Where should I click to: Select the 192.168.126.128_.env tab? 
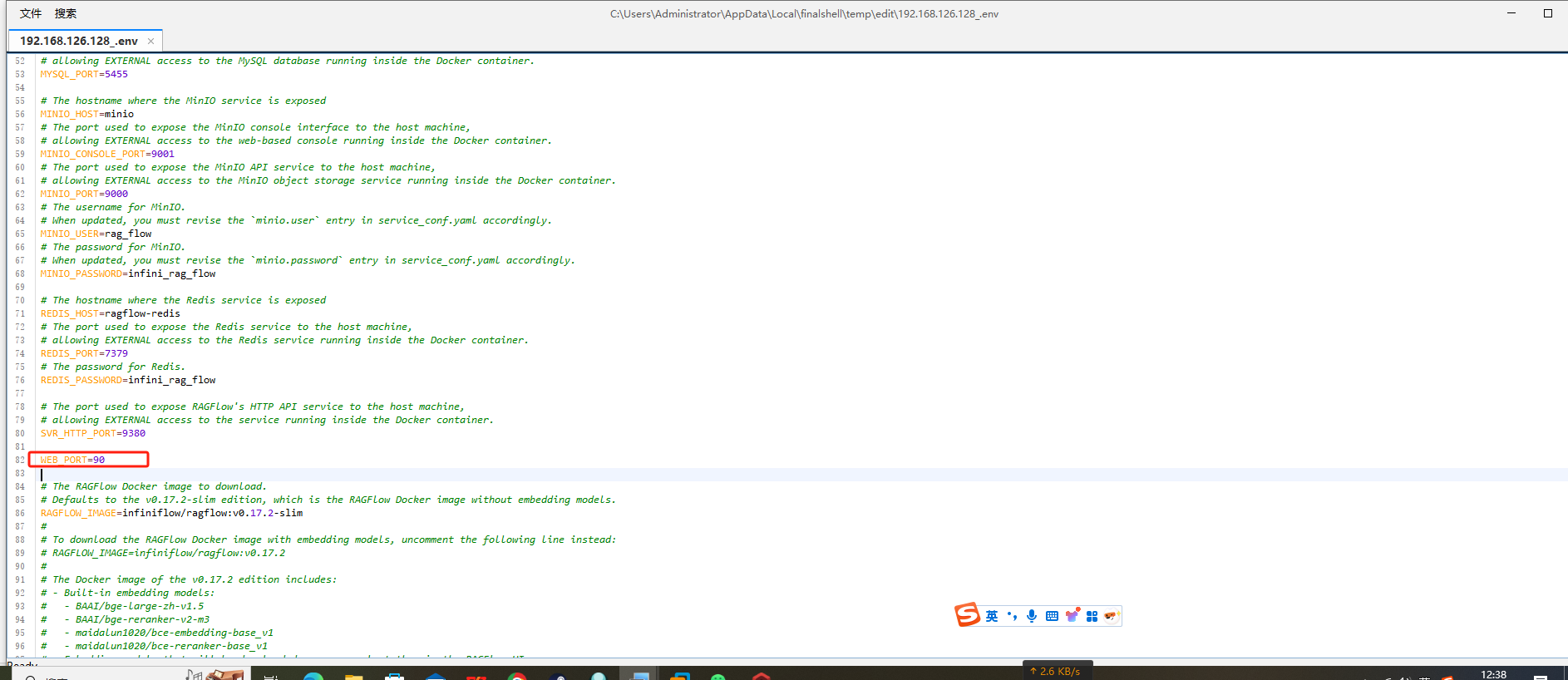[x=79, y=41]
